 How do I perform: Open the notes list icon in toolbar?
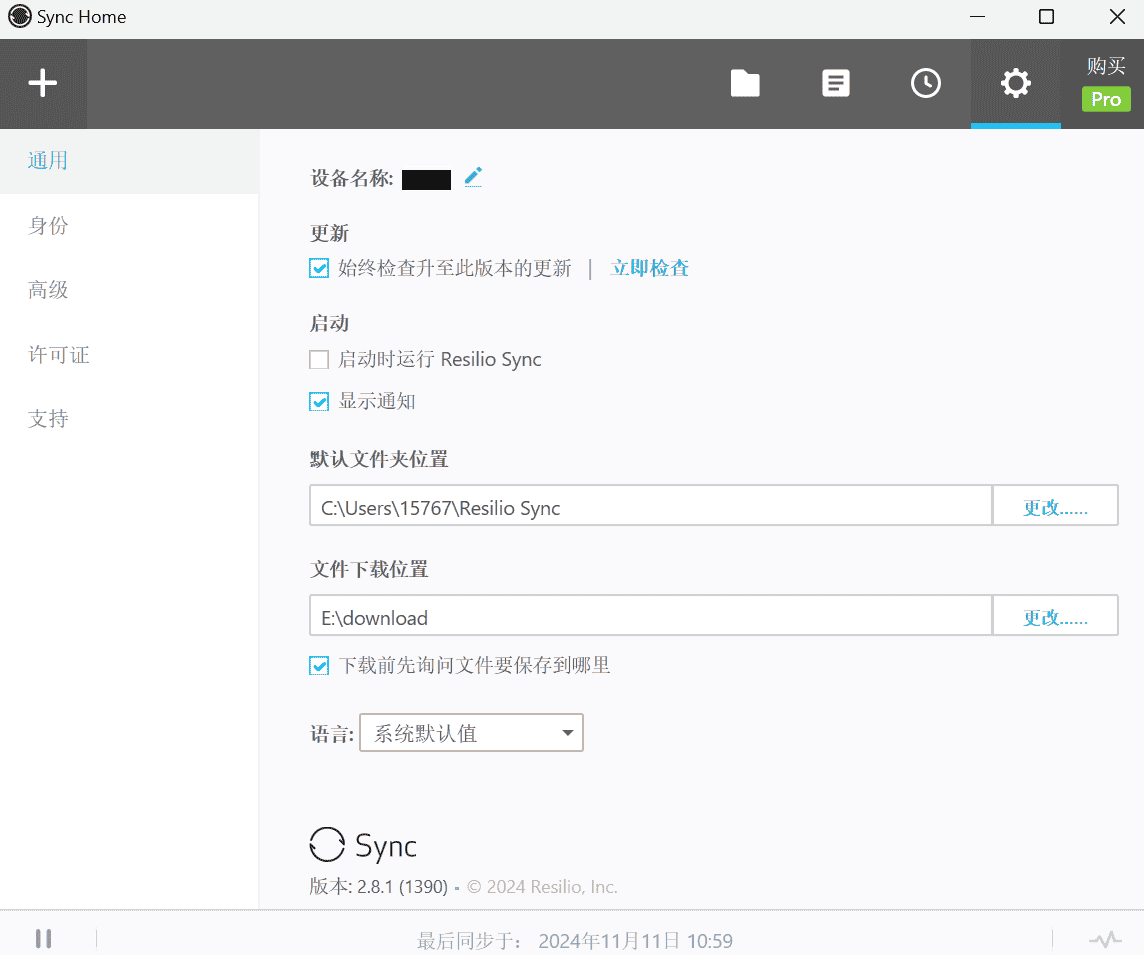pos(835,83)
